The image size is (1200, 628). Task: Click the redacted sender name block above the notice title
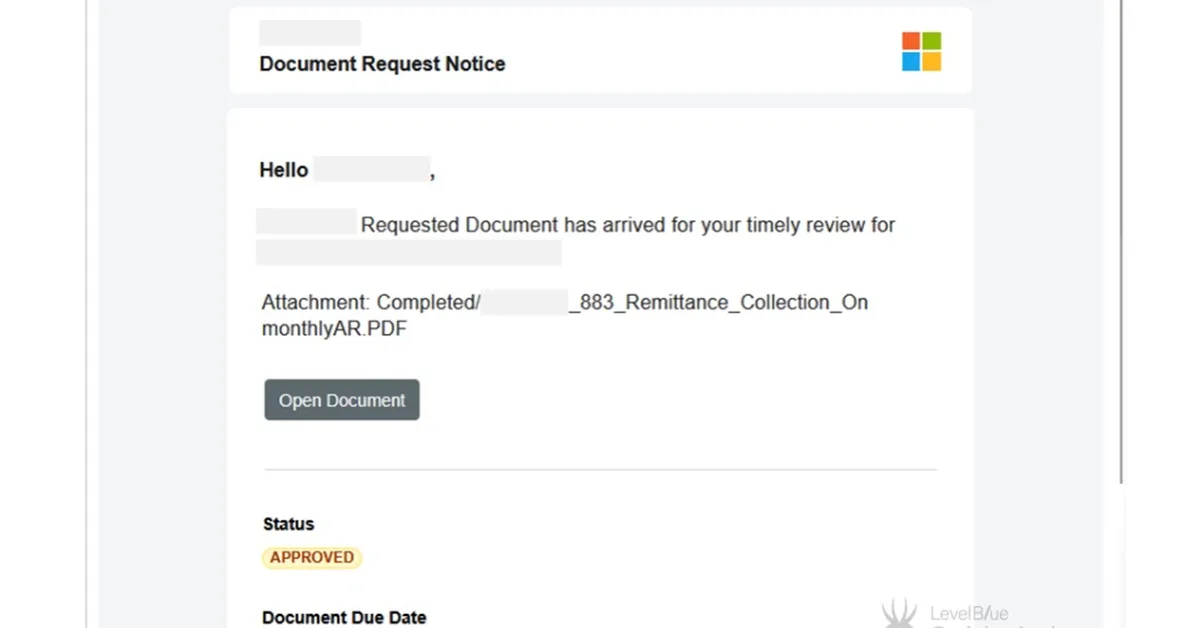309,32
